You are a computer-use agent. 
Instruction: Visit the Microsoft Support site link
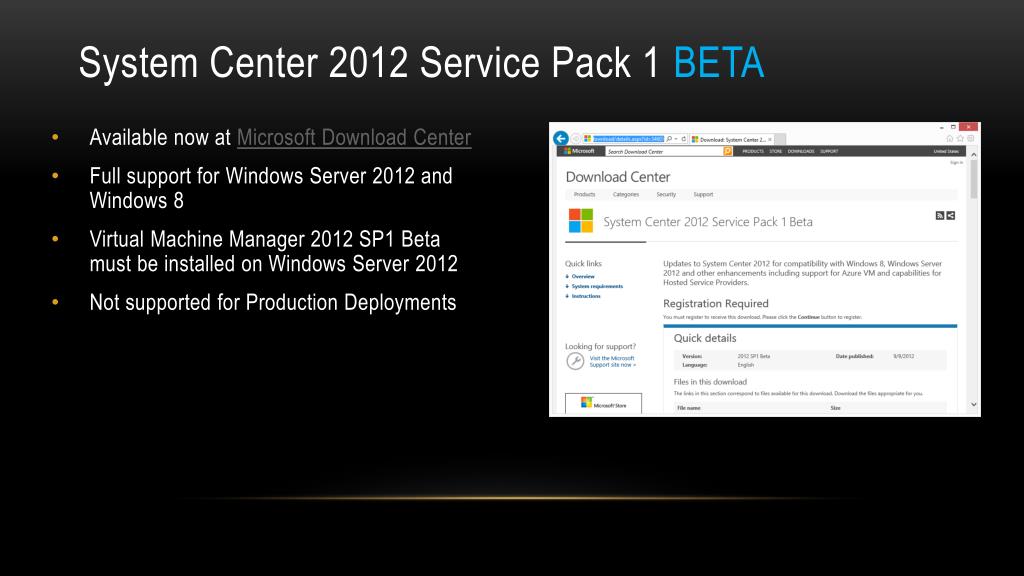tap(612, 361)
